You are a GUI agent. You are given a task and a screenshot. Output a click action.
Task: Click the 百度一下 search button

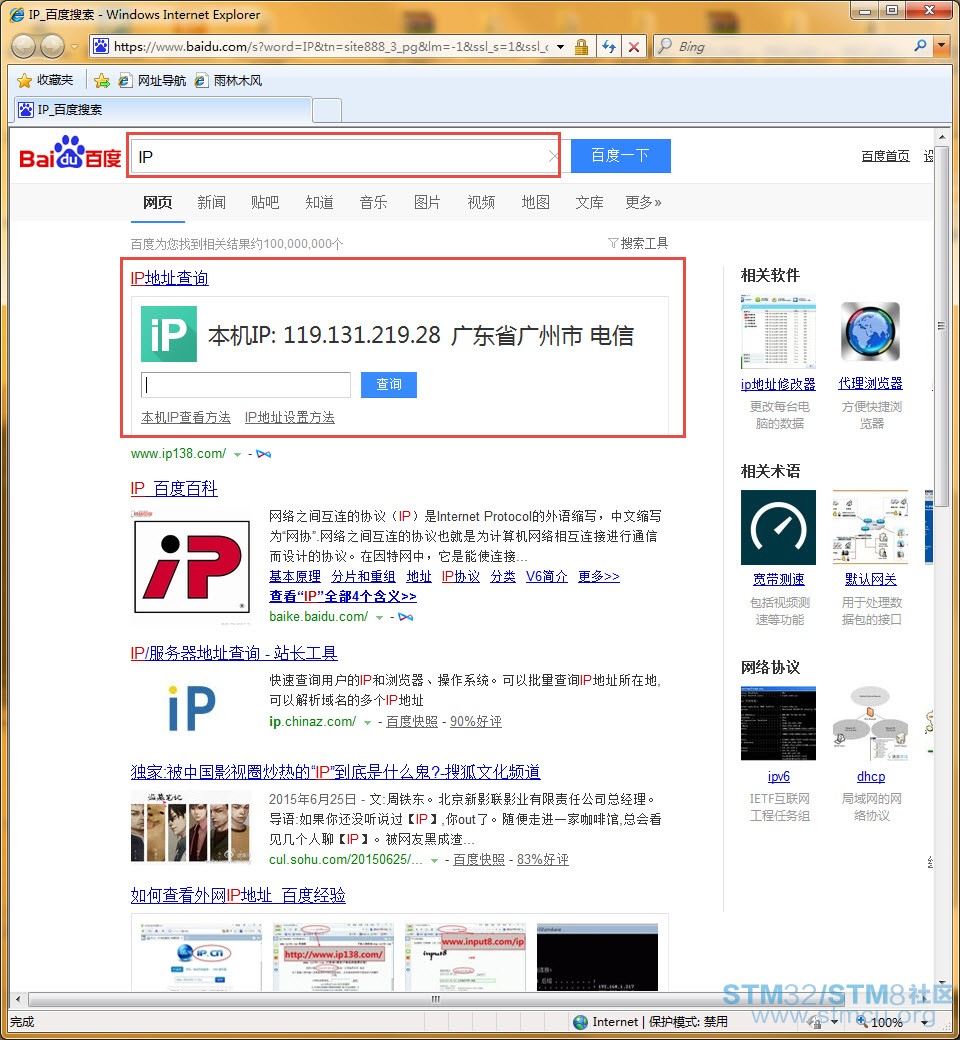620,156
